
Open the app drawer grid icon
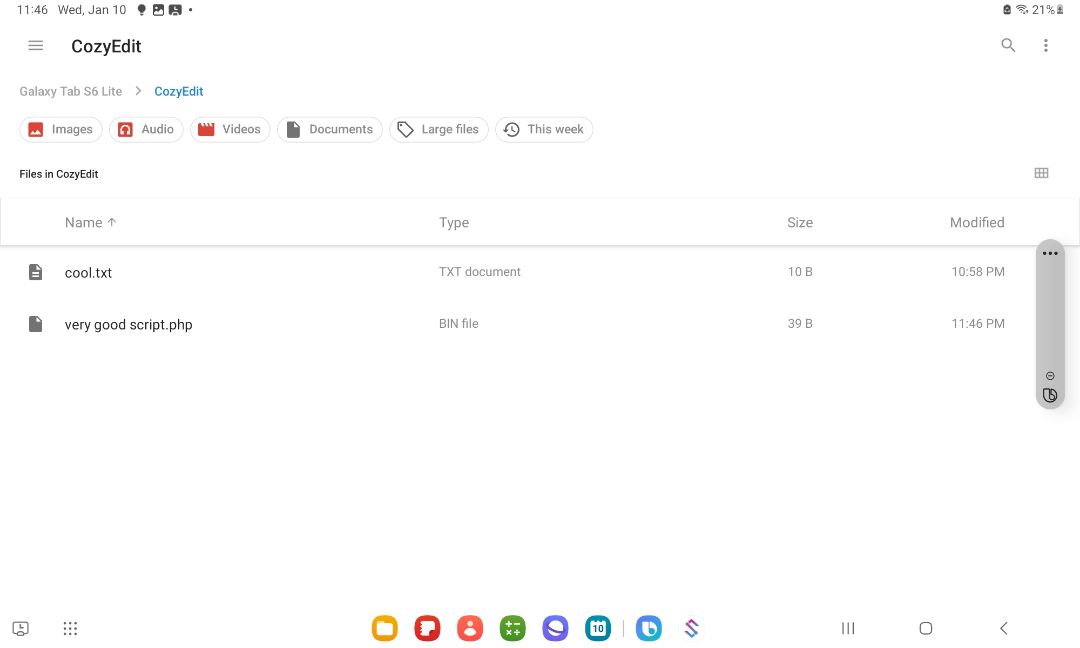(x=70, y=629)
